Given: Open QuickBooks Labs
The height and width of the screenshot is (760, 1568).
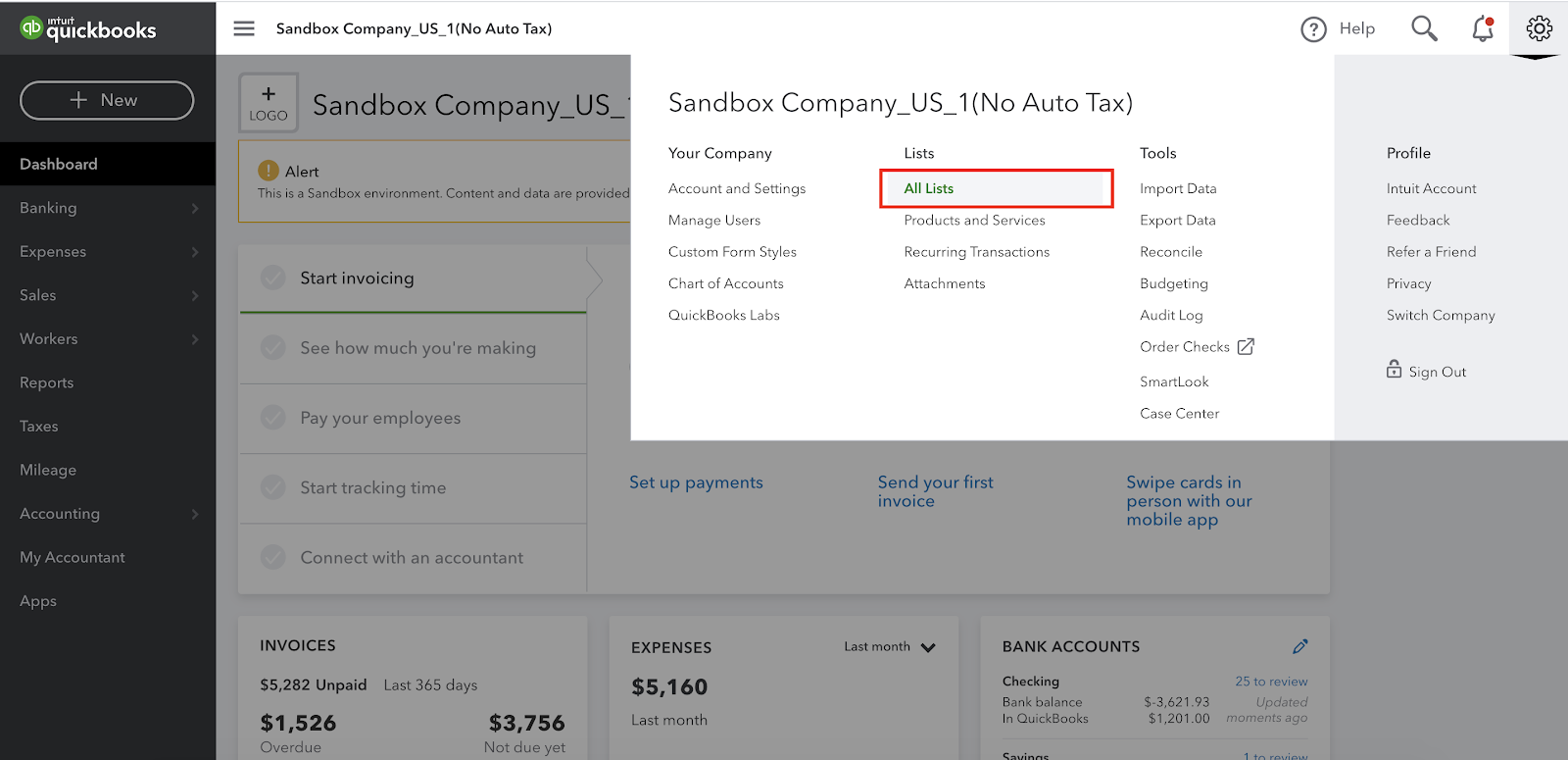Looking at the screenshot, I should pos(724,315).
